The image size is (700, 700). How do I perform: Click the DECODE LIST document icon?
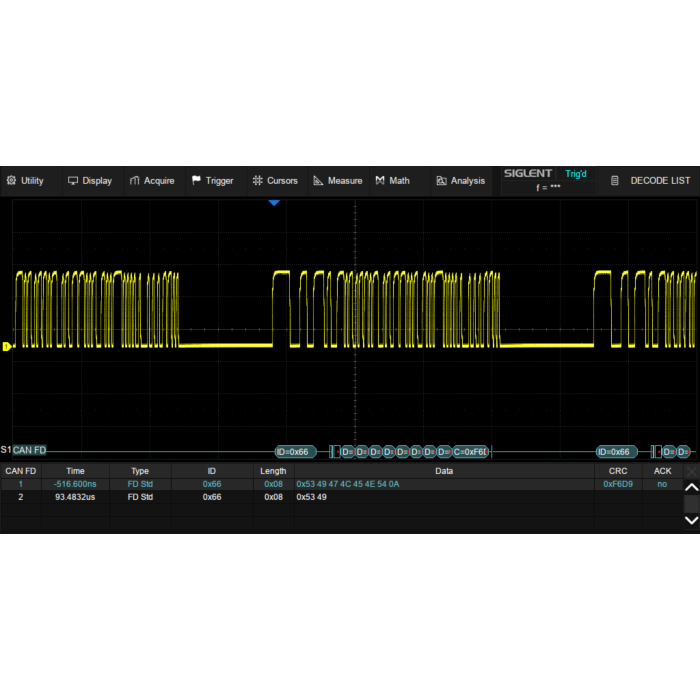coord(615,181)
